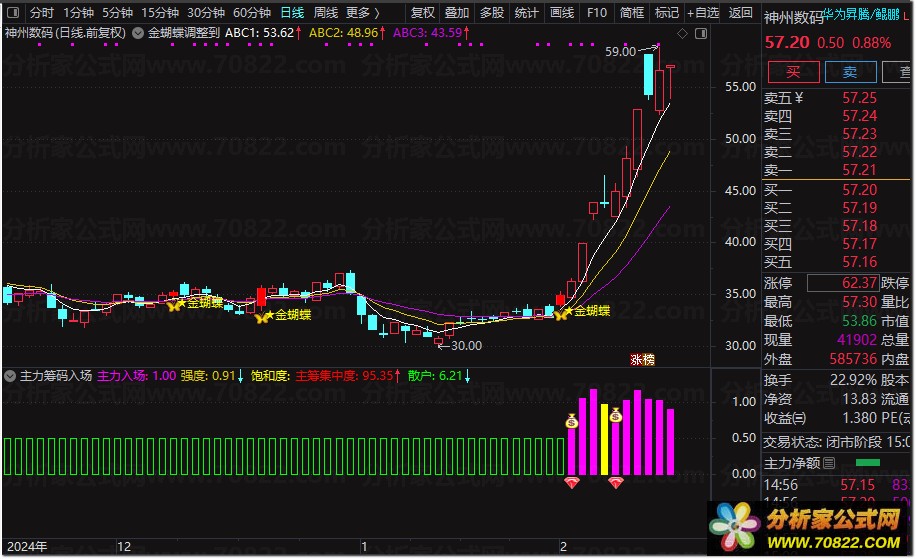The width and height of the screenshot is (917, 559).
Task: Click the first 金蝴蝶 butterfly marker in December
Action: click(x=174, y=305)
